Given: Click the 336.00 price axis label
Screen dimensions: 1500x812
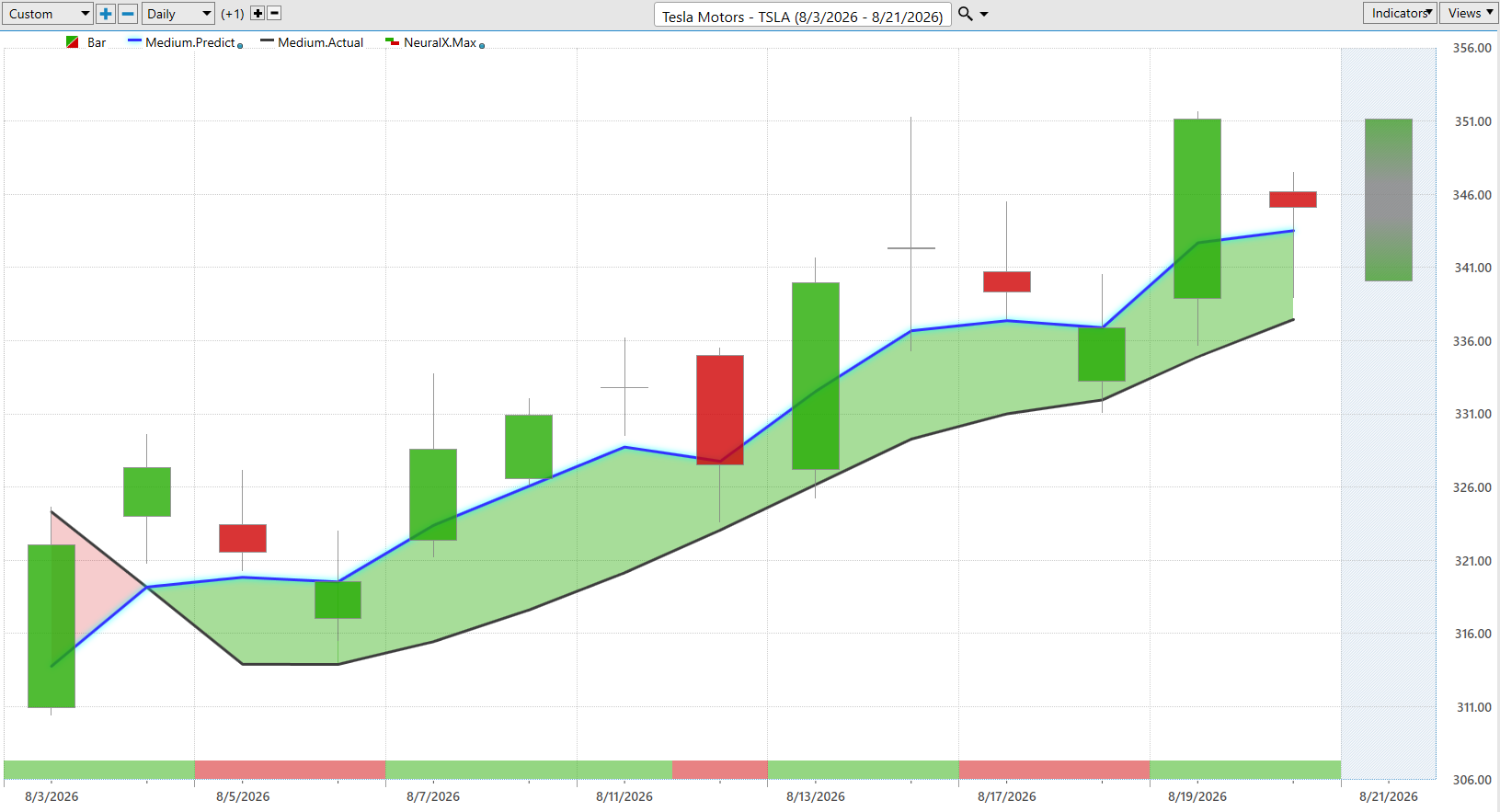Looking at the screenshot, I should pyautogui.click(x=1472, y=341).
